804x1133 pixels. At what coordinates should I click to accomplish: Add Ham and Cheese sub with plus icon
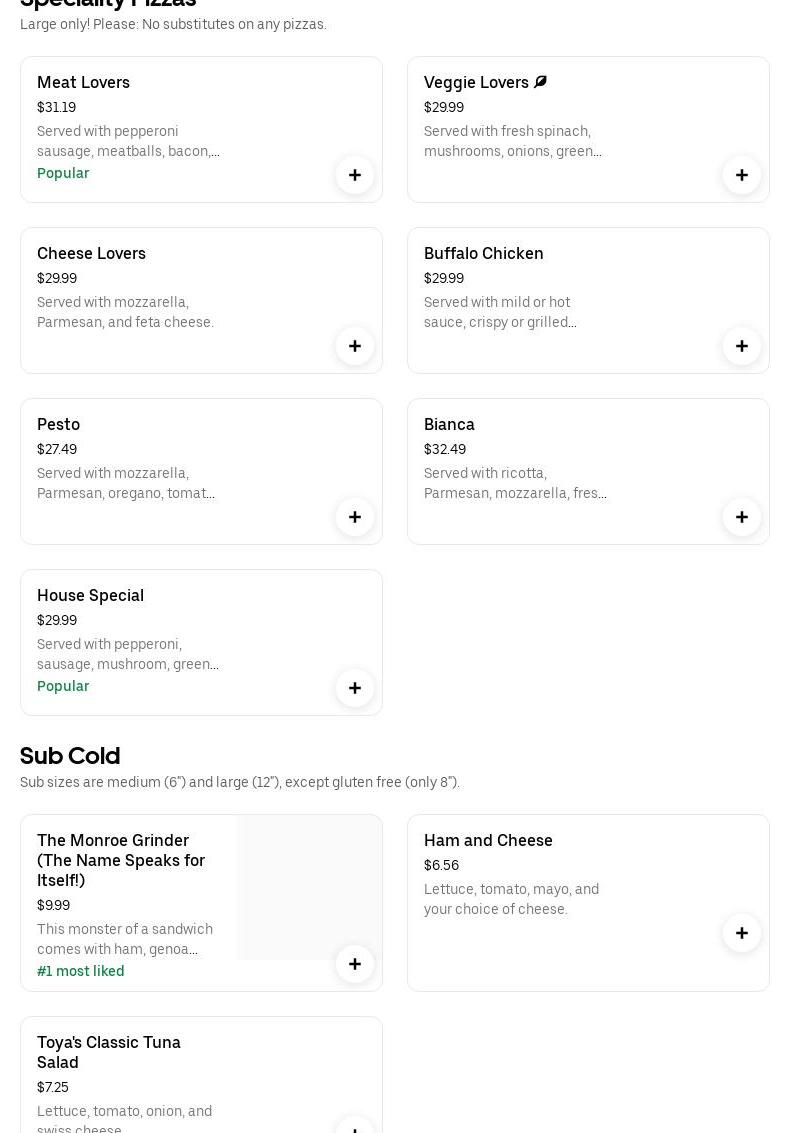coord(742,933)
